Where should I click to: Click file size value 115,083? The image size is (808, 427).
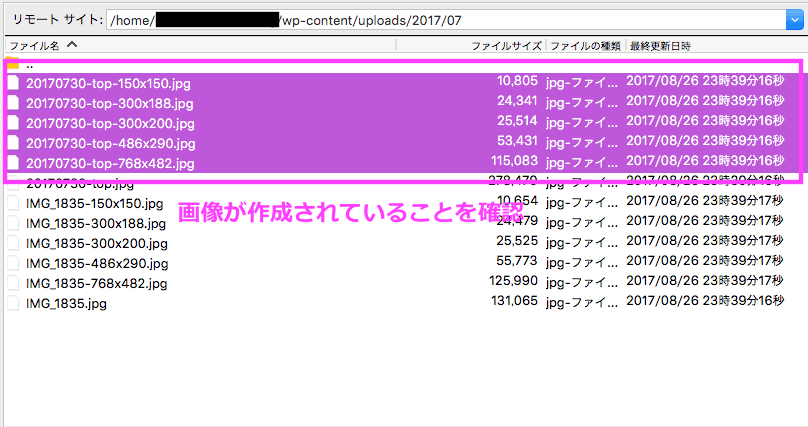point(514,161)
